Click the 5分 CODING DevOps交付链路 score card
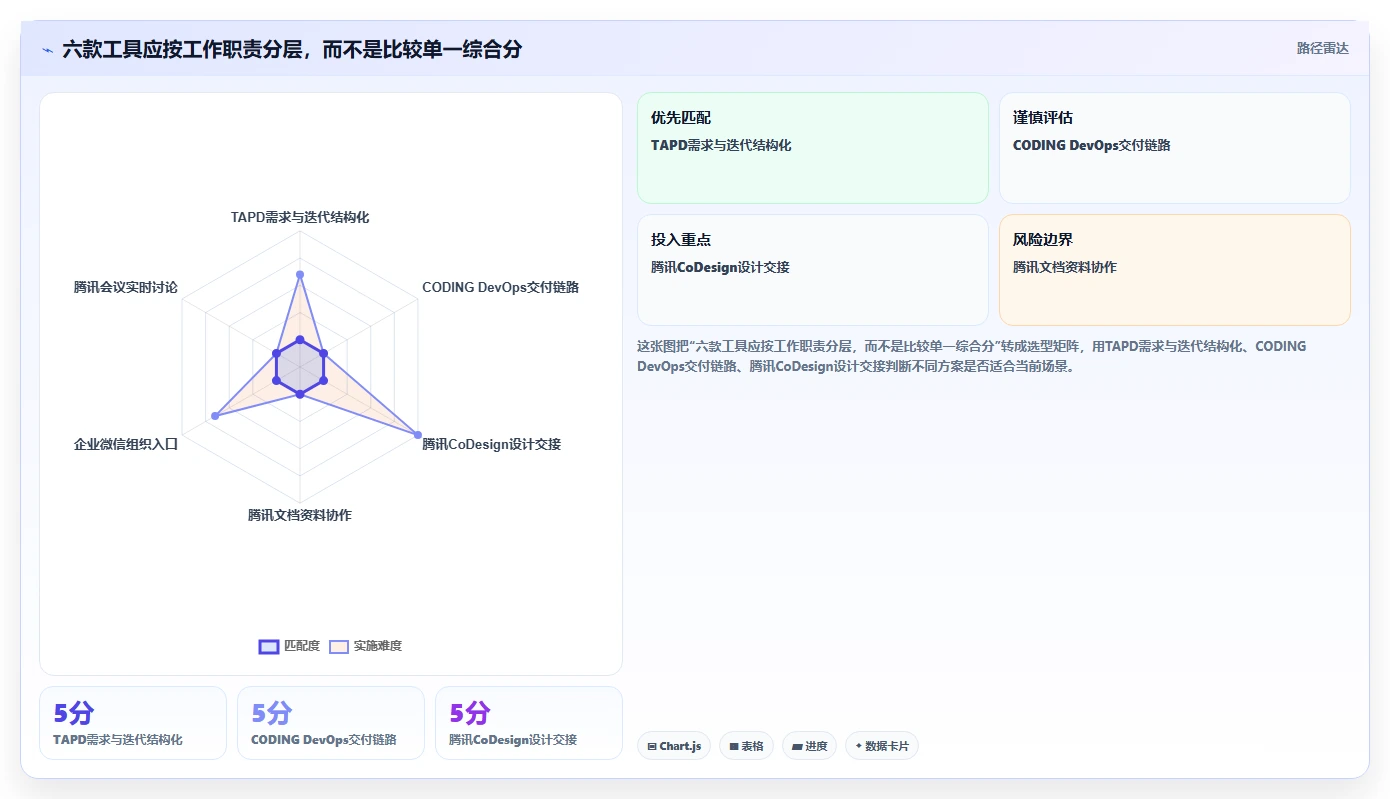This screenshot has width=1390, height=799. coord(331,723)
